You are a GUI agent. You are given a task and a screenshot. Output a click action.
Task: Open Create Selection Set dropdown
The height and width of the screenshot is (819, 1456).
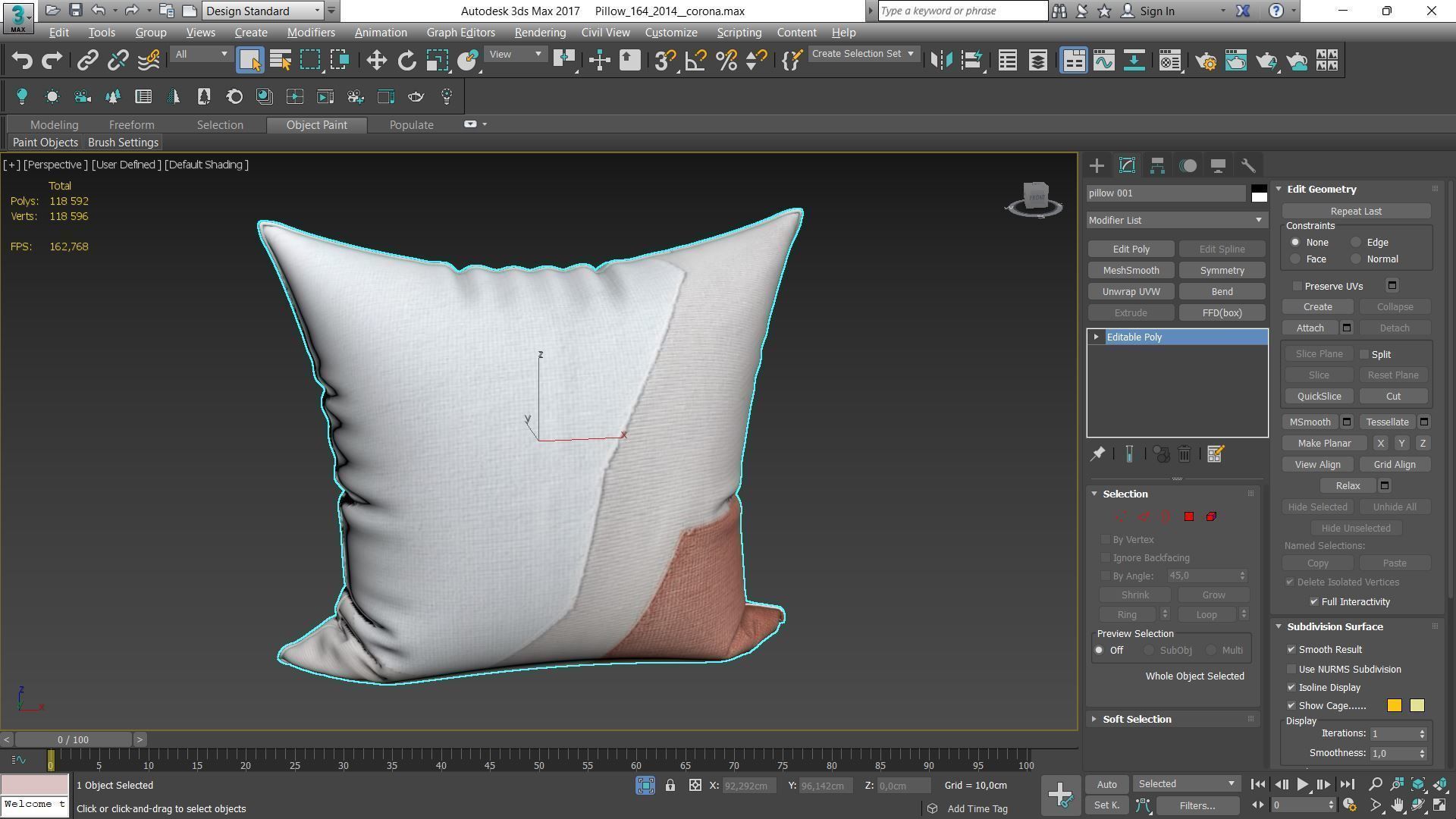tap(863, 55)
